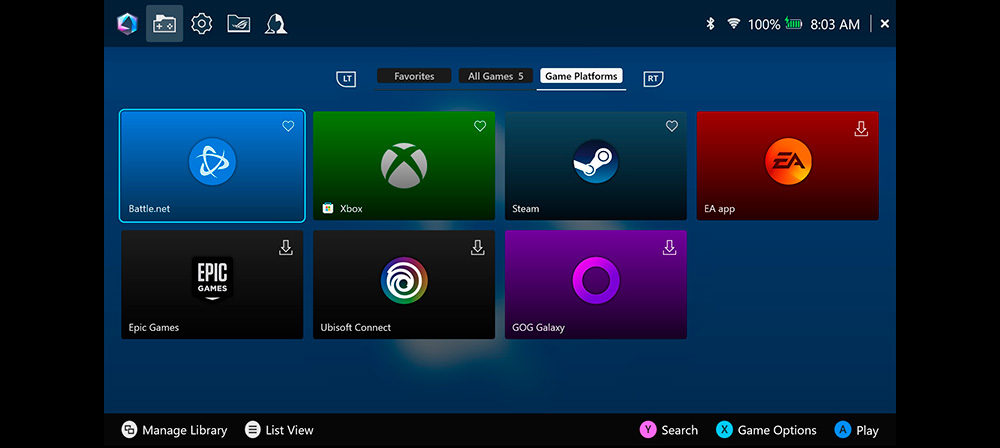
Task: Select the Game Library controller icon
Action: 165,24
